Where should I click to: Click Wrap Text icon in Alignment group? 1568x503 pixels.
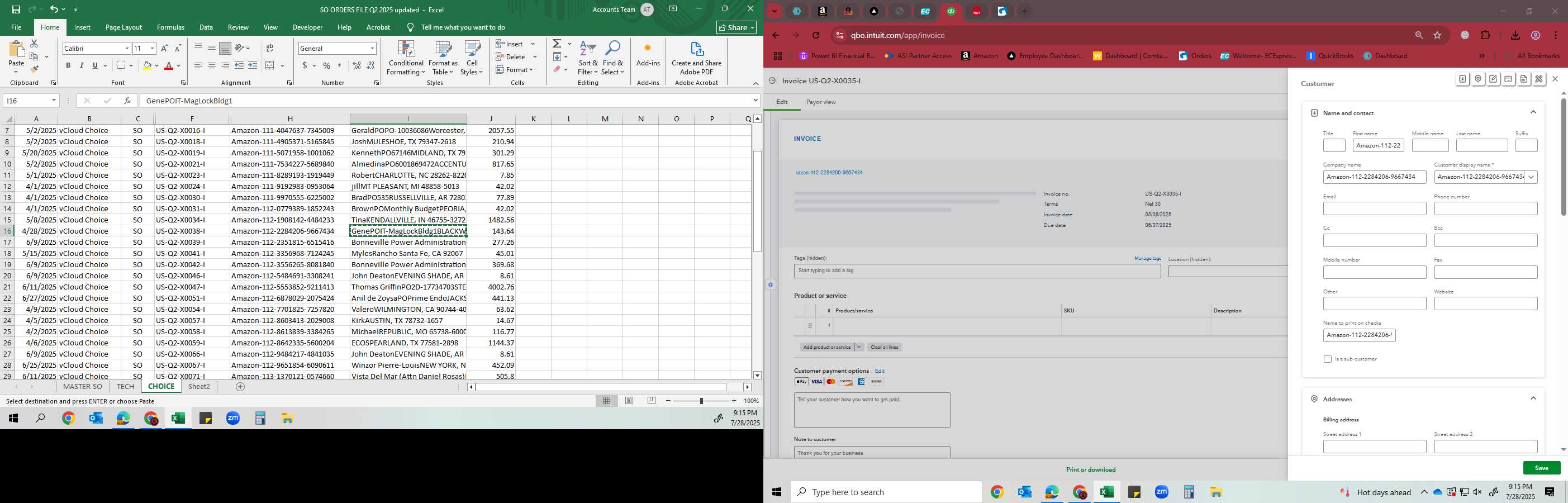pos(270,48)
